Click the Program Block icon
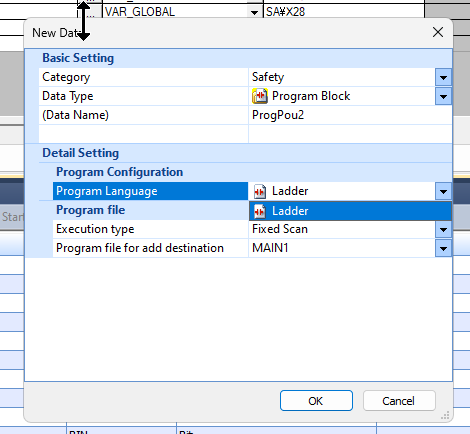Image resolution: width=470 pixels, height=434 pixels. pyautogui.click(x=260, y=96)
